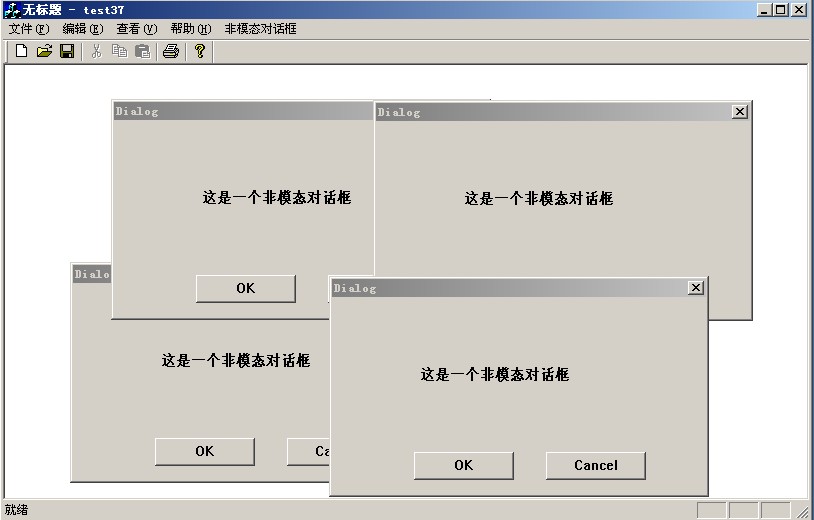Click the Cut scissors toolbar icon
The image size is (814, 520).
coord(96,51)
